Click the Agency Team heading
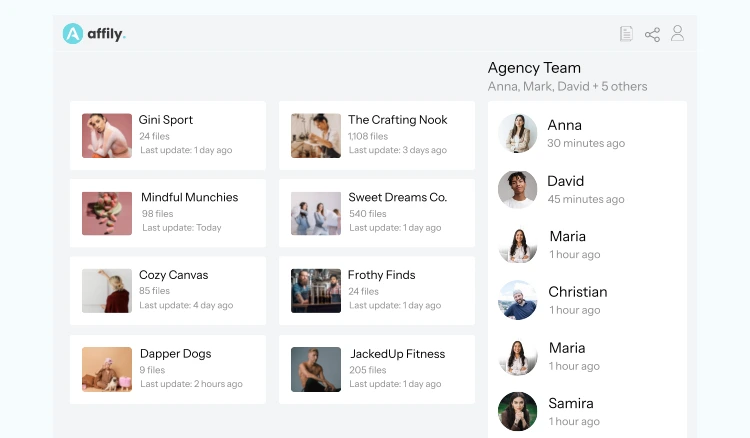This screenshot has height=438, width=750. [534, 68]
